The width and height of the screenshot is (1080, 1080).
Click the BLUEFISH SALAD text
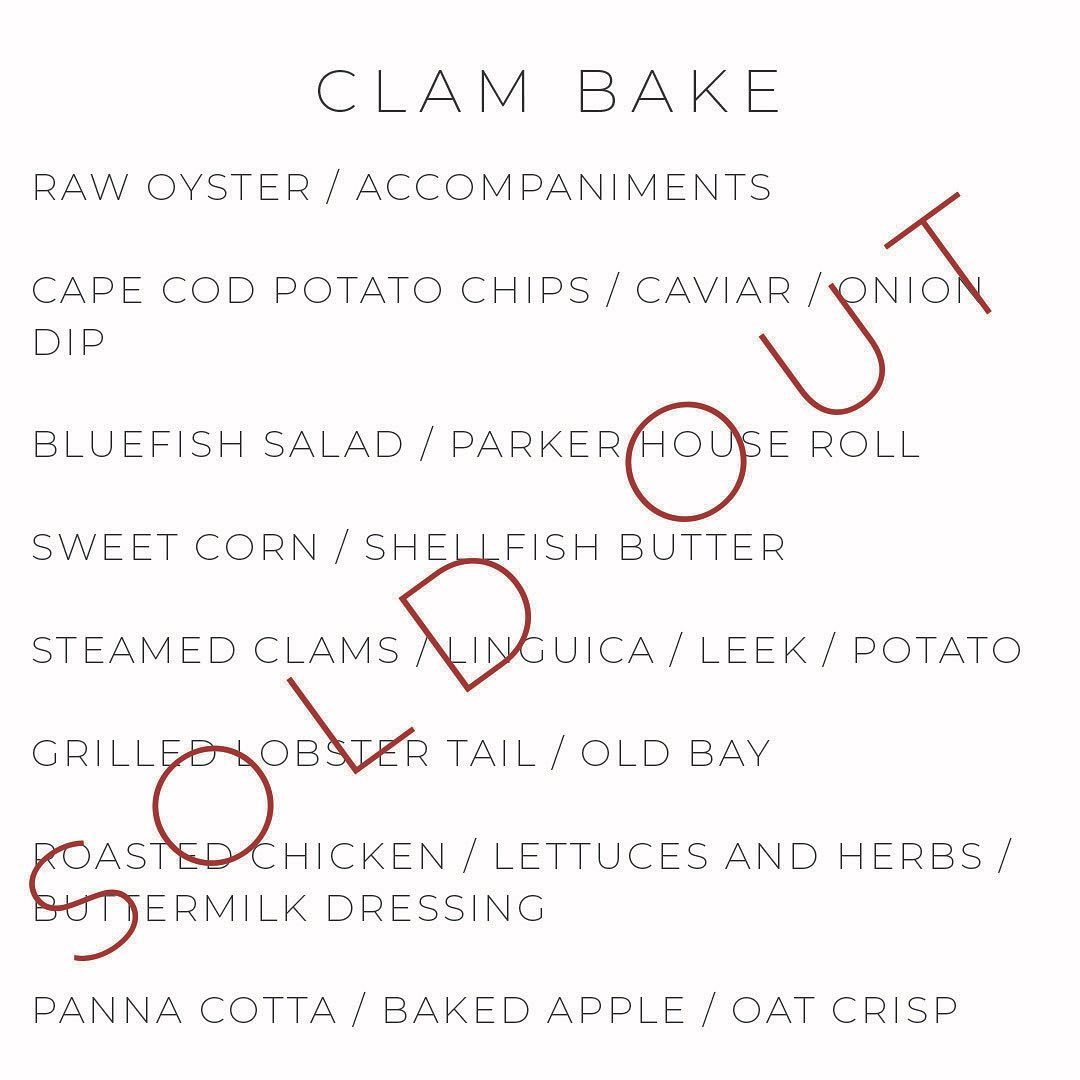coord(217,445)
